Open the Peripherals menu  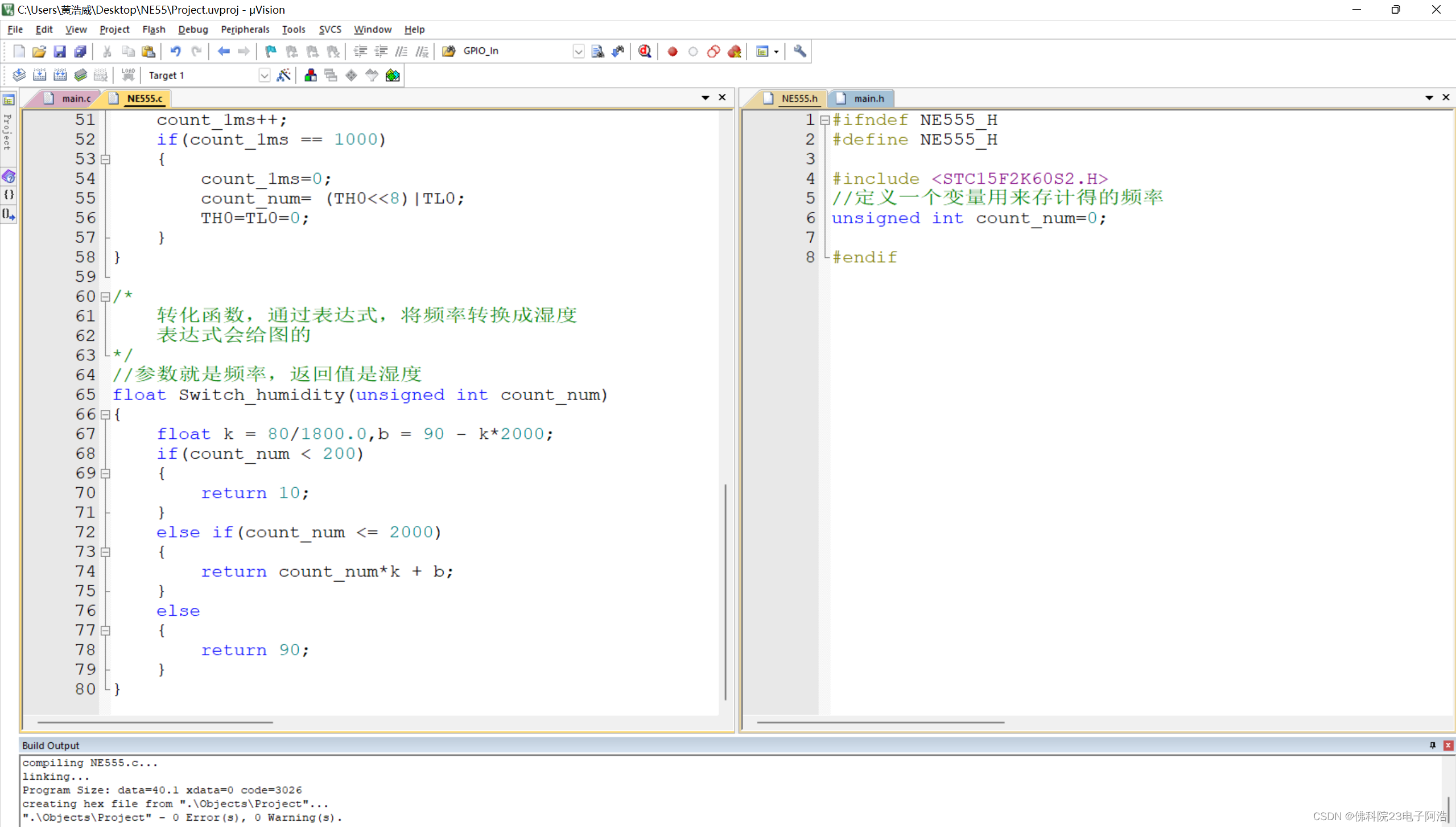coord(245,30)
